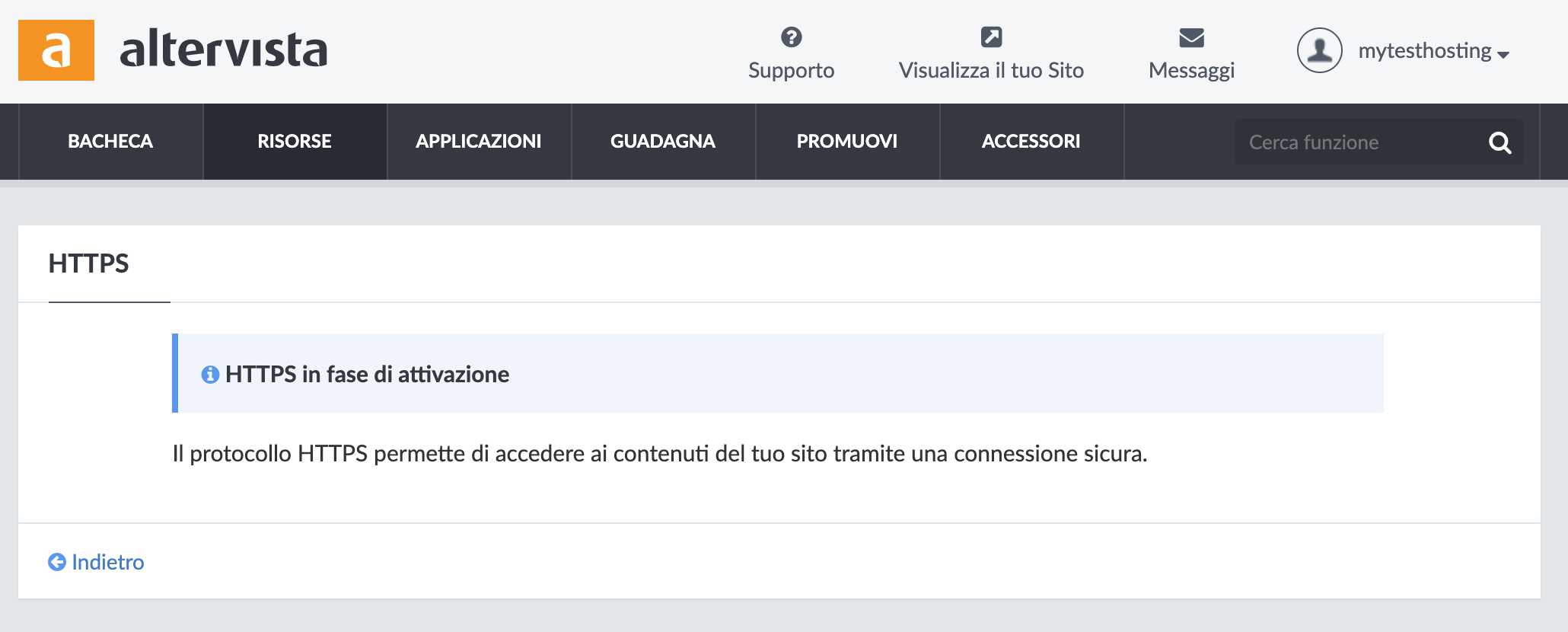
Task: Click the altervista wordmark
Action: pos(224,49)
